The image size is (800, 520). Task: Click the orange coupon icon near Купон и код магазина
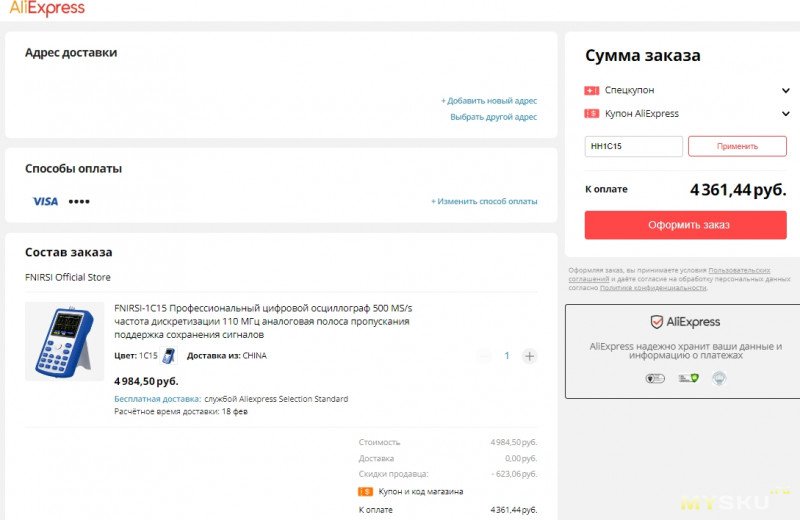365,491
